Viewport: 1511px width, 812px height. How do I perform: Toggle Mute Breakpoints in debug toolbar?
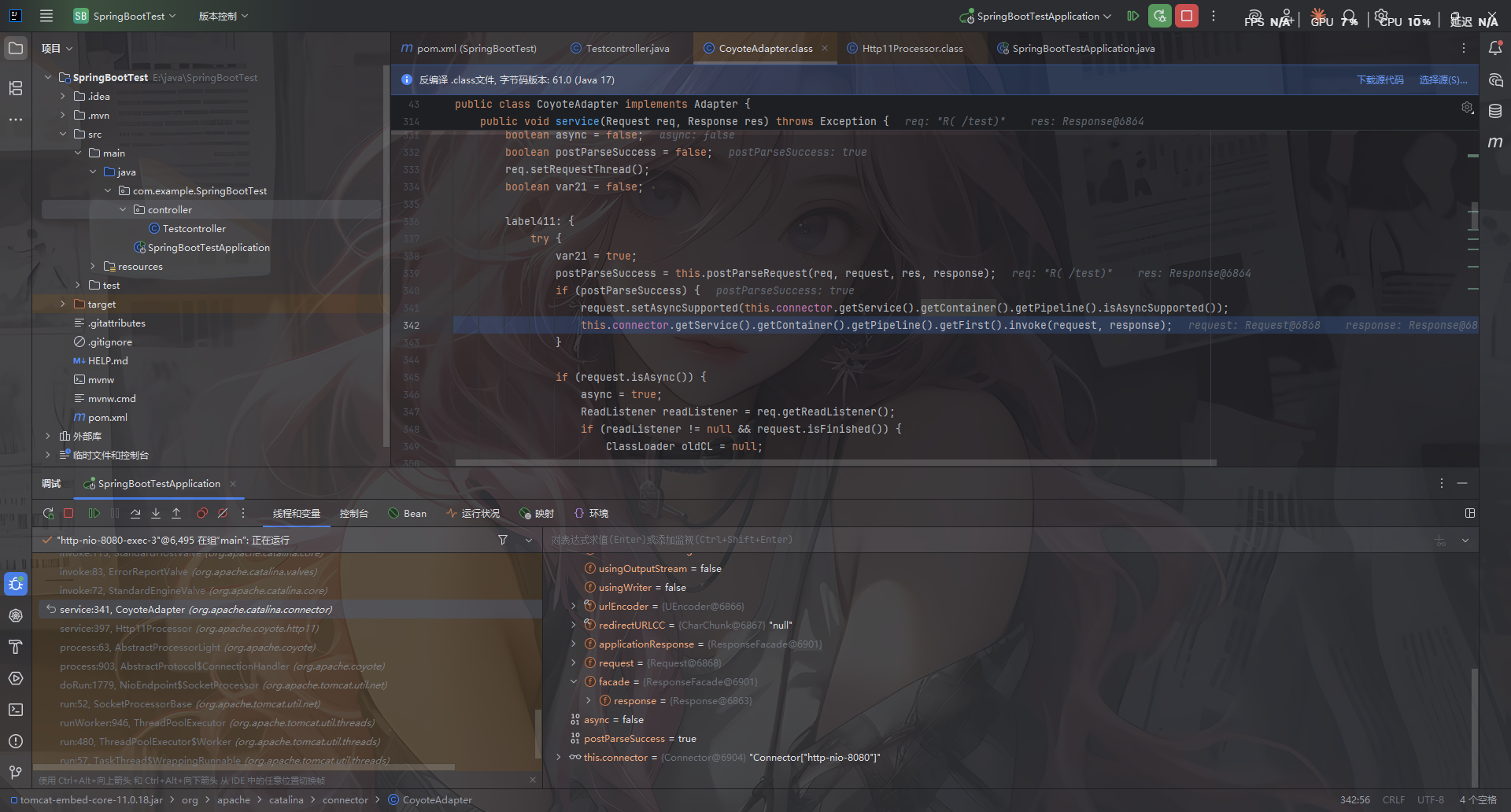pos(223,513)
